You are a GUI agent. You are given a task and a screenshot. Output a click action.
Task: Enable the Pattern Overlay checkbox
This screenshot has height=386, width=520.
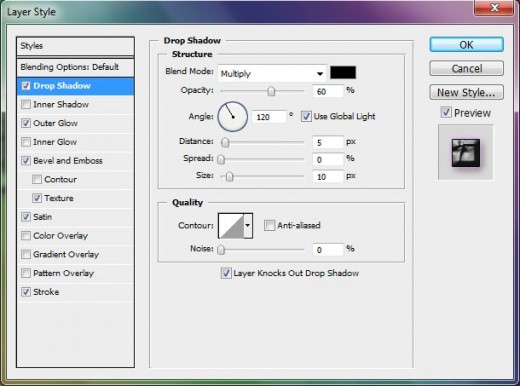click(26, 273)
